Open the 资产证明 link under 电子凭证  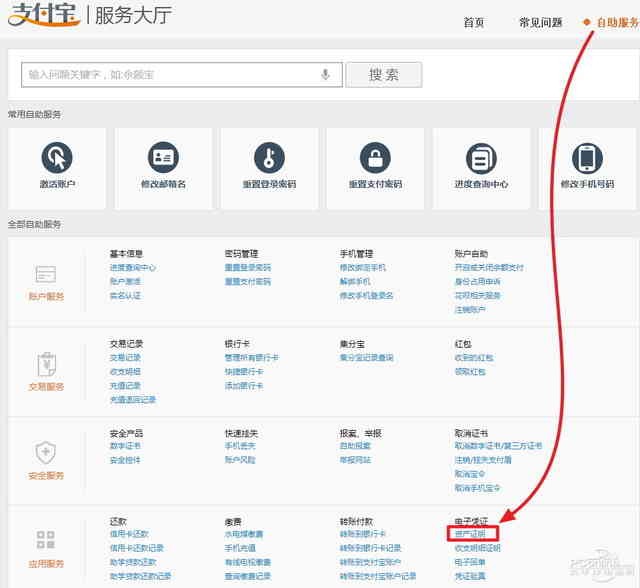point(470,534)
